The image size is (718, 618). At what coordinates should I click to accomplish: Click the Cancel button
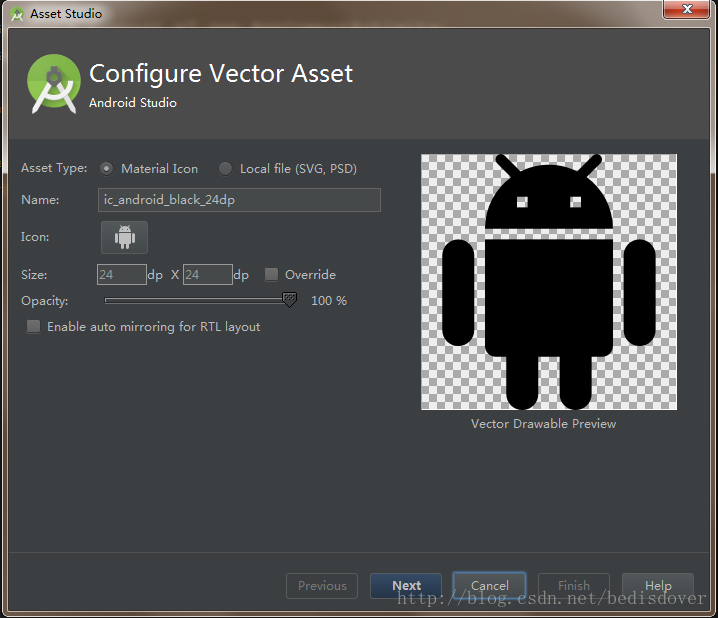[490, 585]
